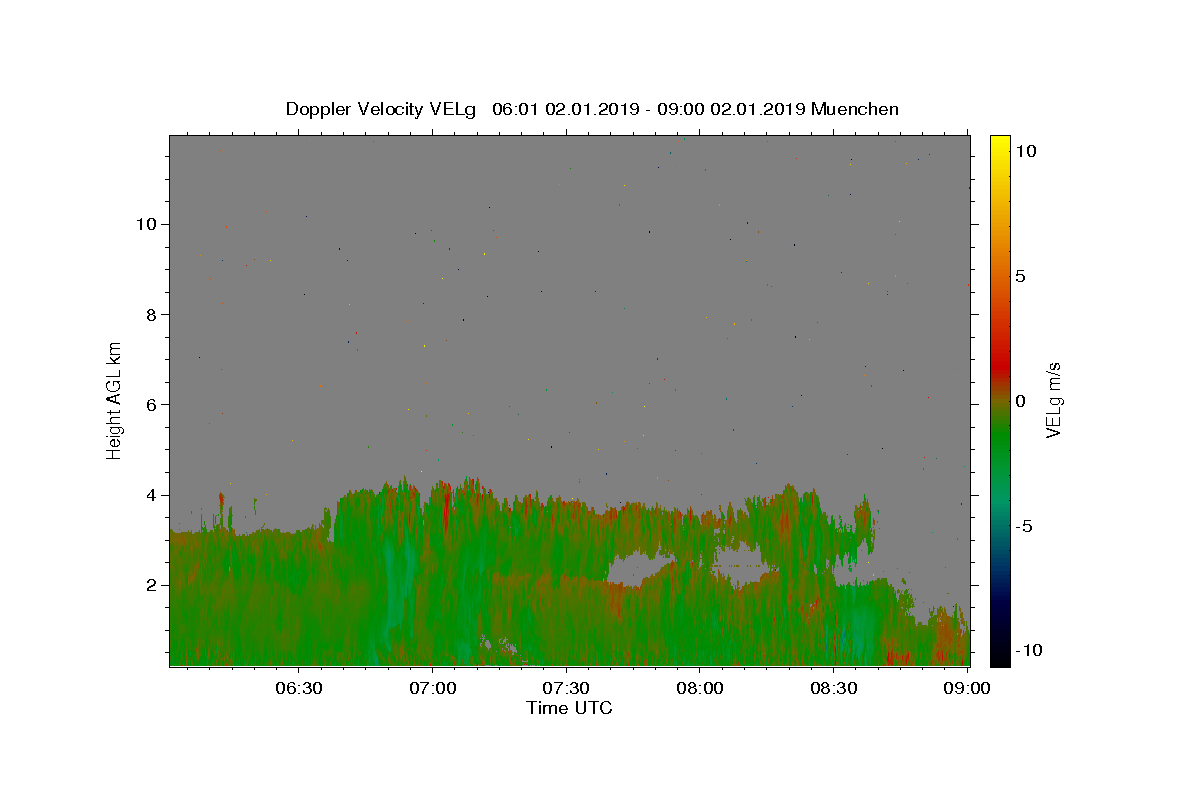
Task: Click the 08:00 time tick label
Action: tap(700, 688)
